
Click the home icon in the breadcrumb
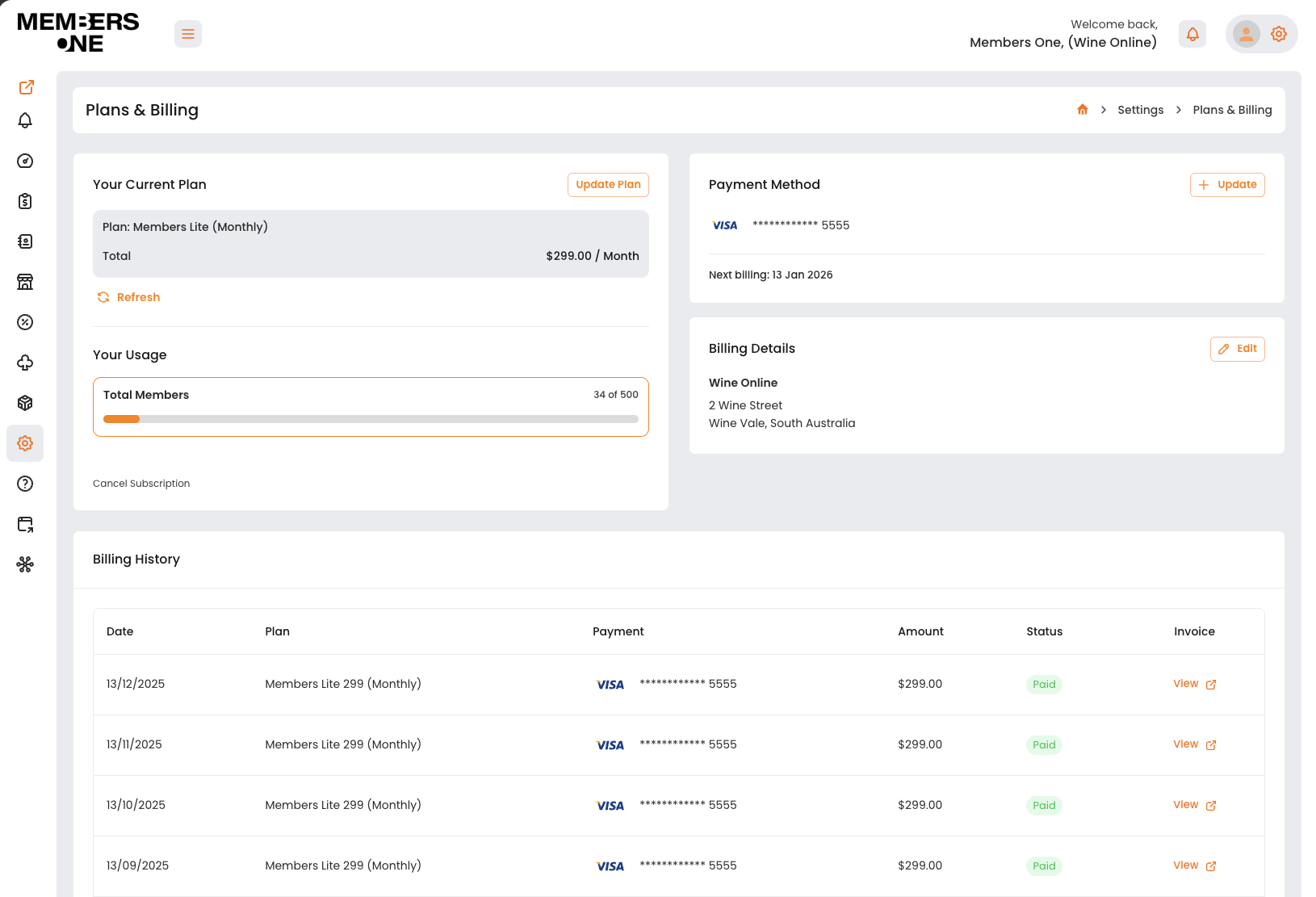click(1082, 109)
